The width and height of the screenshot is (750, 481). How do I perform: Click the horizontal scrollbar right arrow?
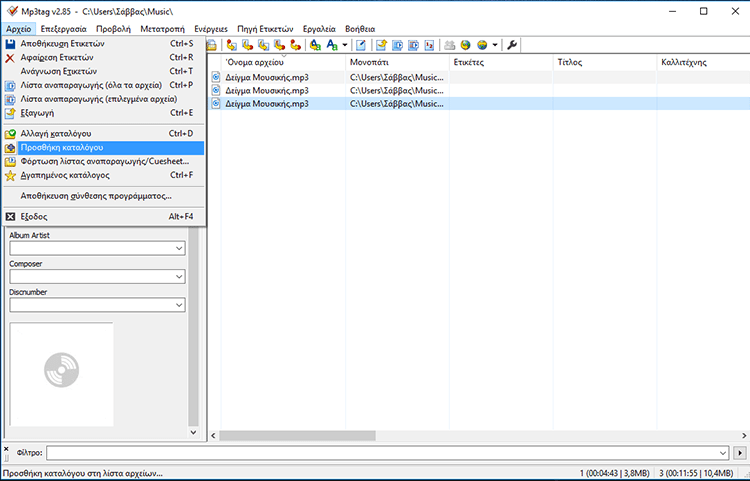[744, 436]
